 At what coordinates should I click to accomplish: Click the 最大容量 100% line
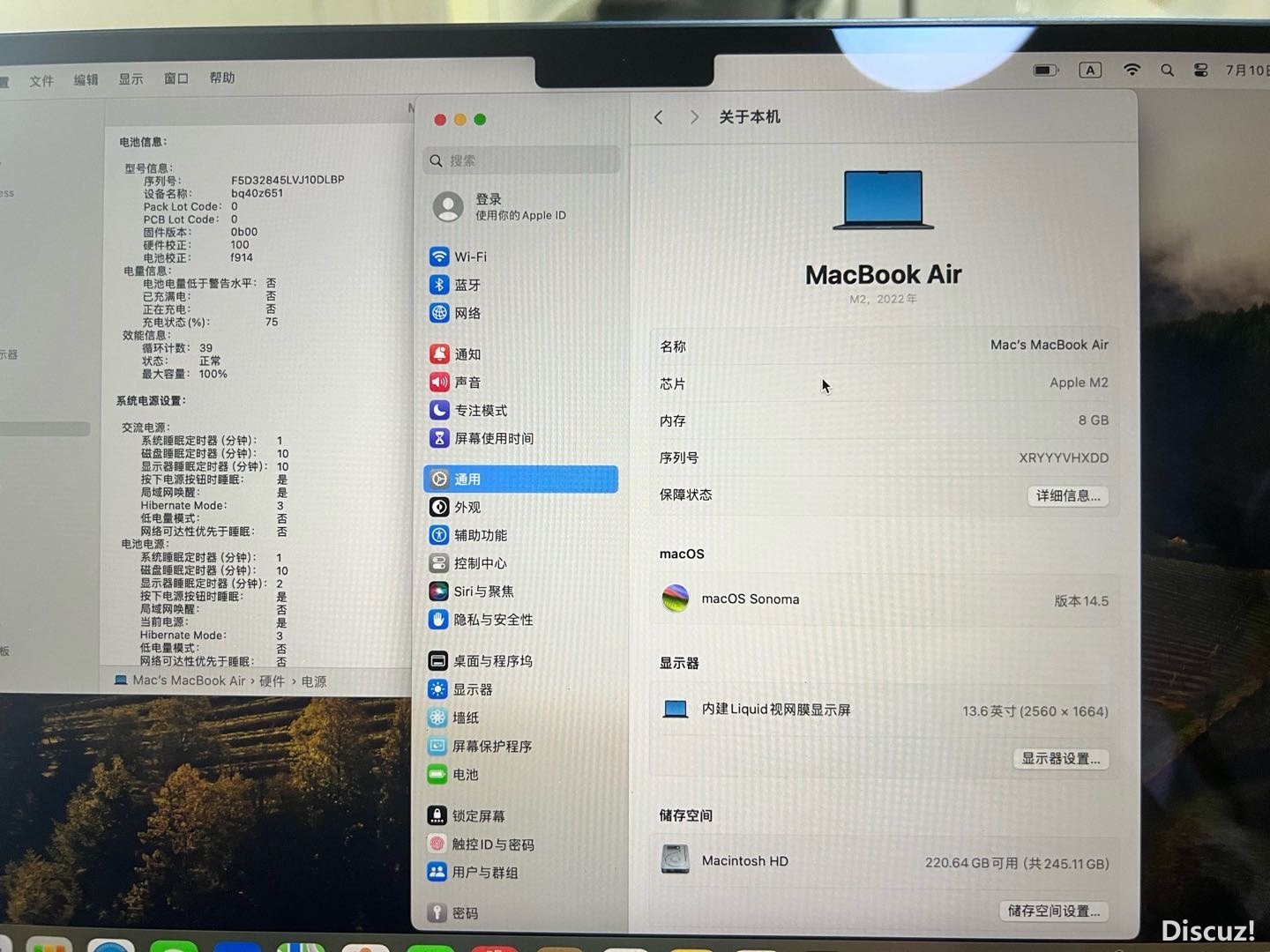tap(184, 374)
